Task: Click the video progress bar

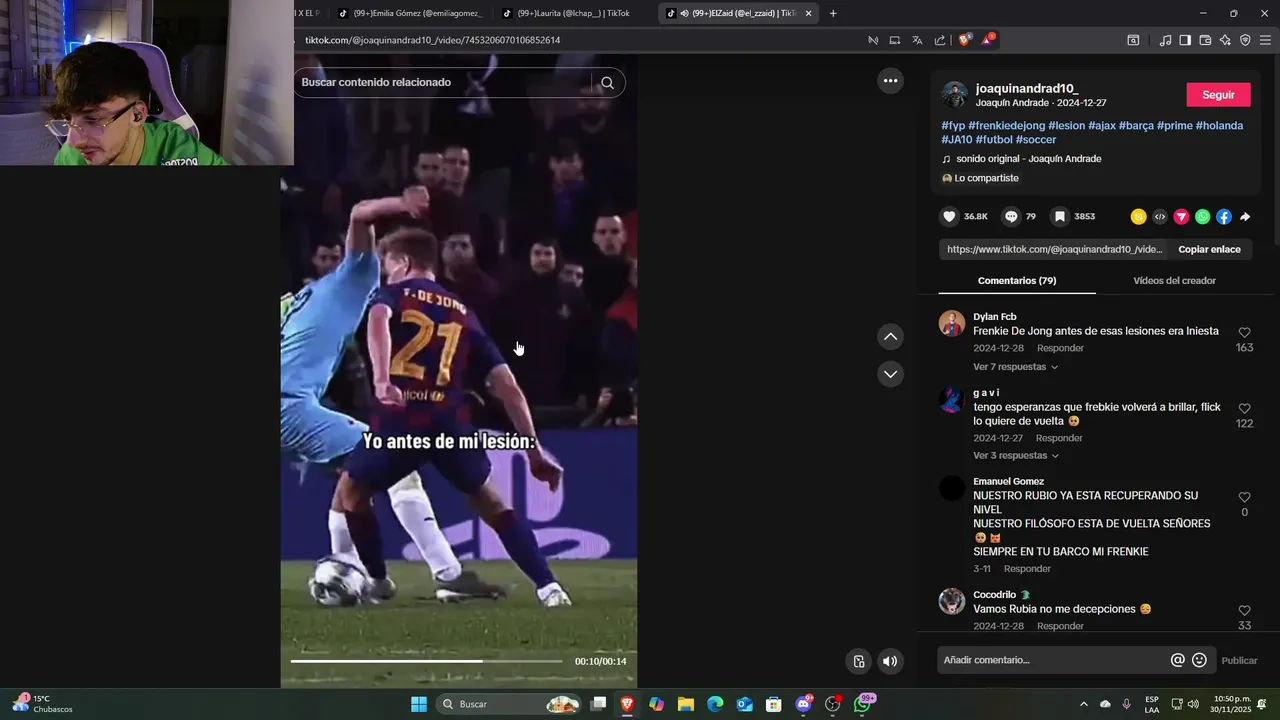Action: [x=427, y=661]
